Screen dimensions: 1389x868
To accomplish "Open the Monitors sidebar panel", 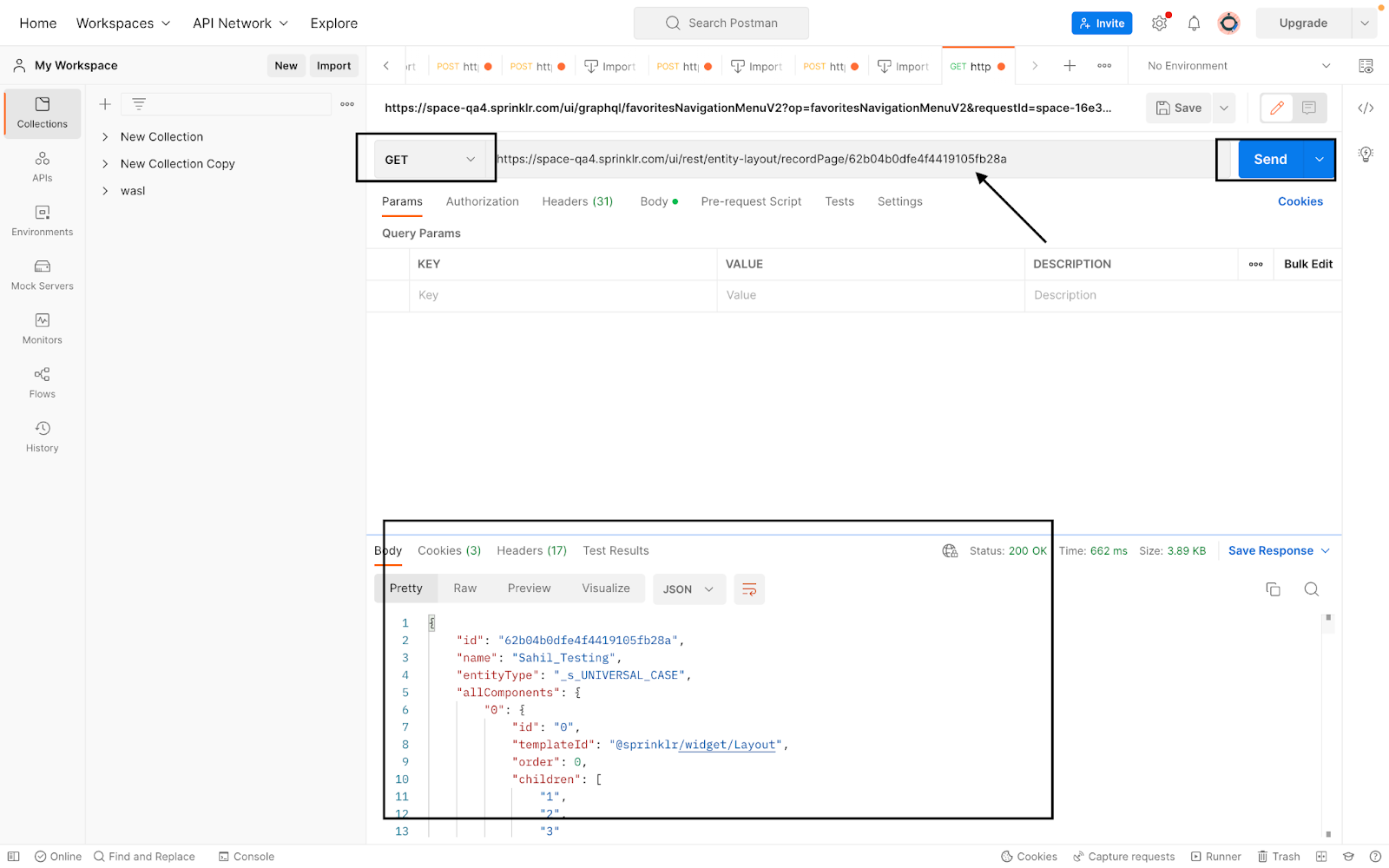I will pos(42,329).
